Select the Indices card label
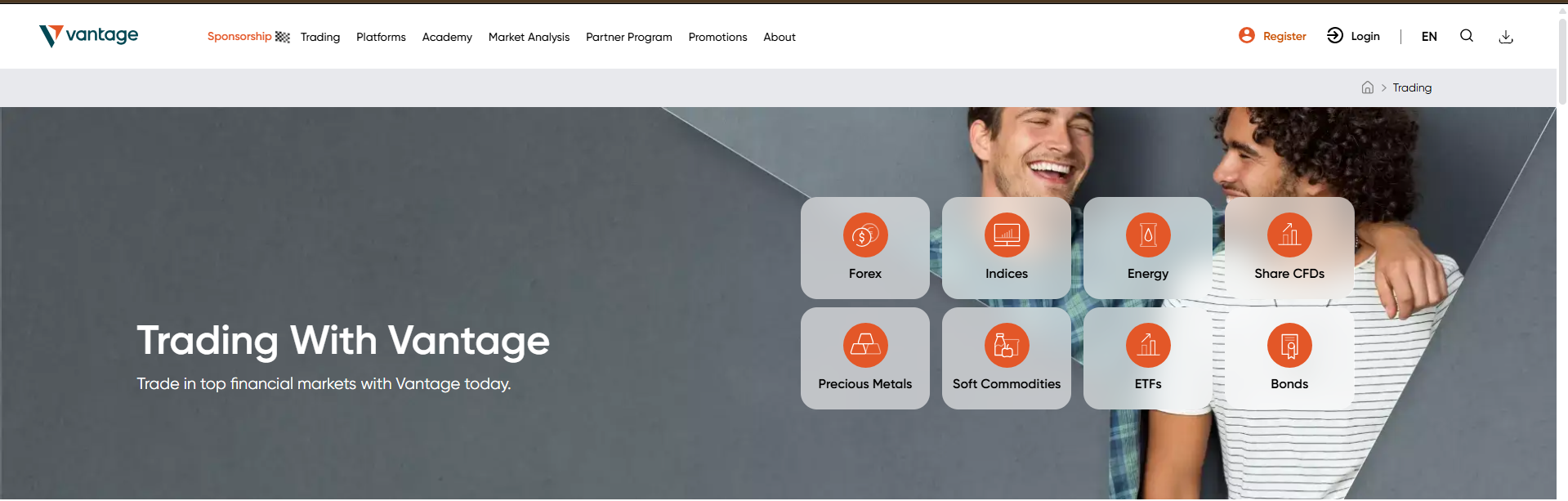The image size is (1568, 501). pyautogui.click(x=1007, y=274)
